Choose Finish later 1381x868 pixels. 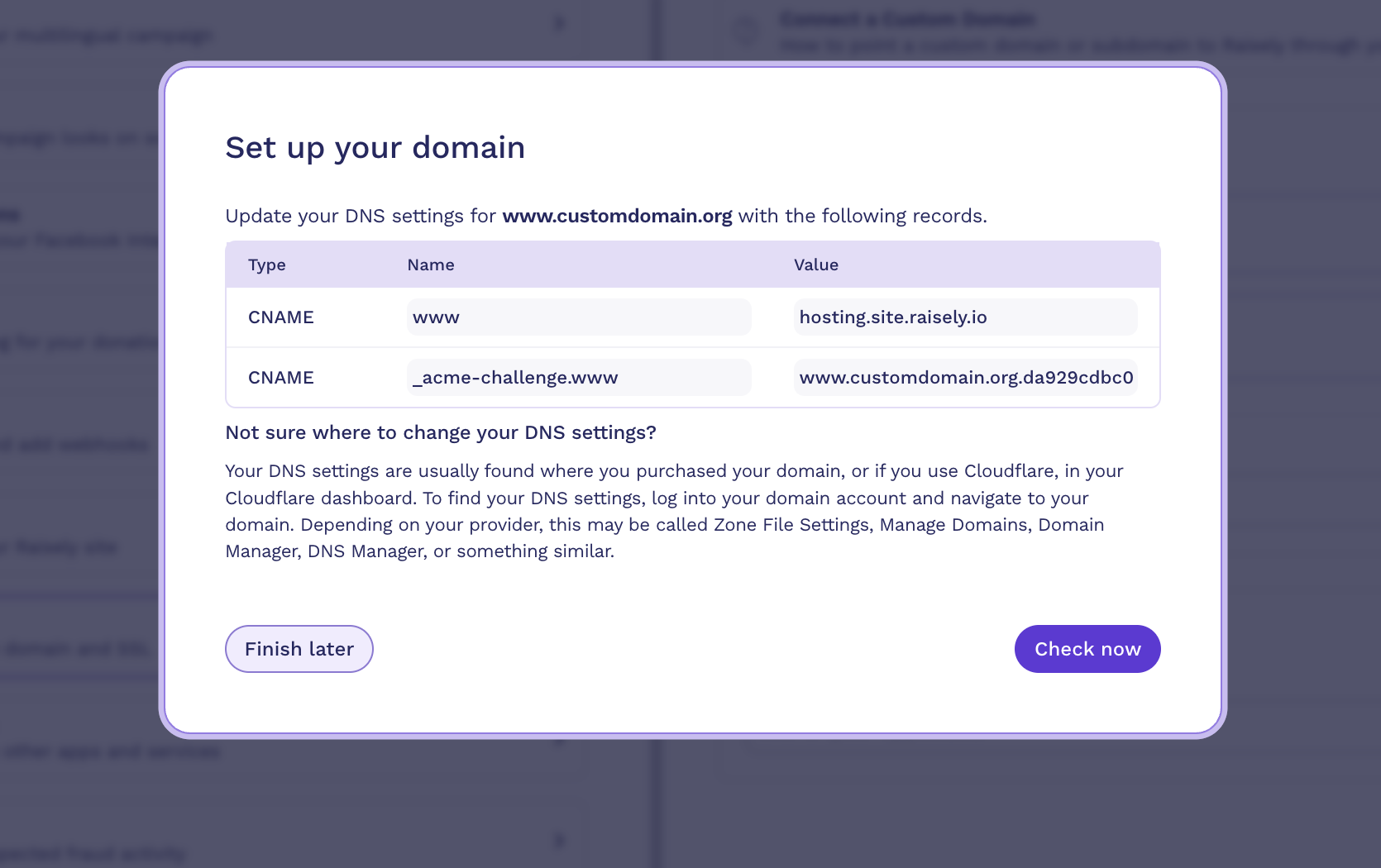click(299, 649)
